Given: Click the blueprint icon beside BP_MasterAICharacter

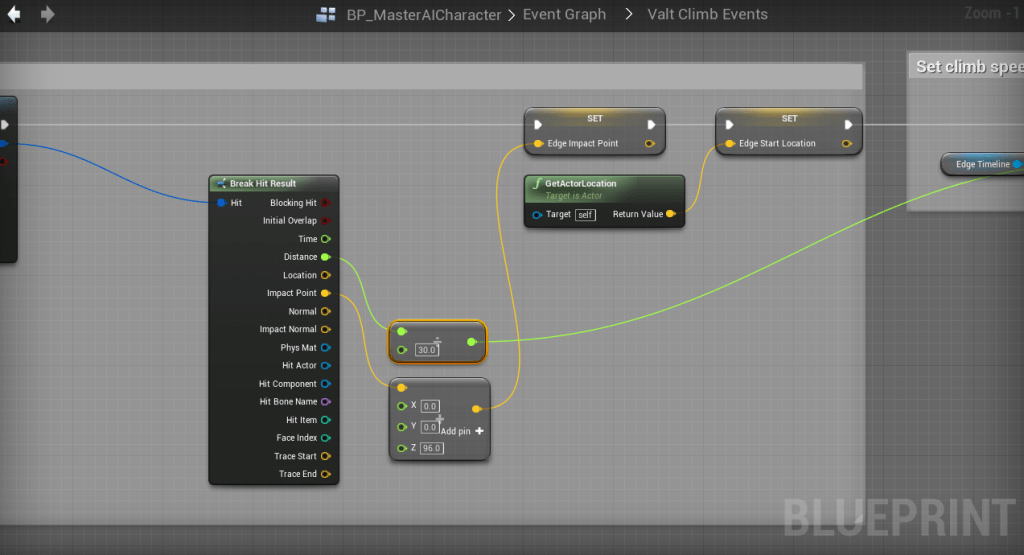Looking at the screenshot, I should 325,15.
